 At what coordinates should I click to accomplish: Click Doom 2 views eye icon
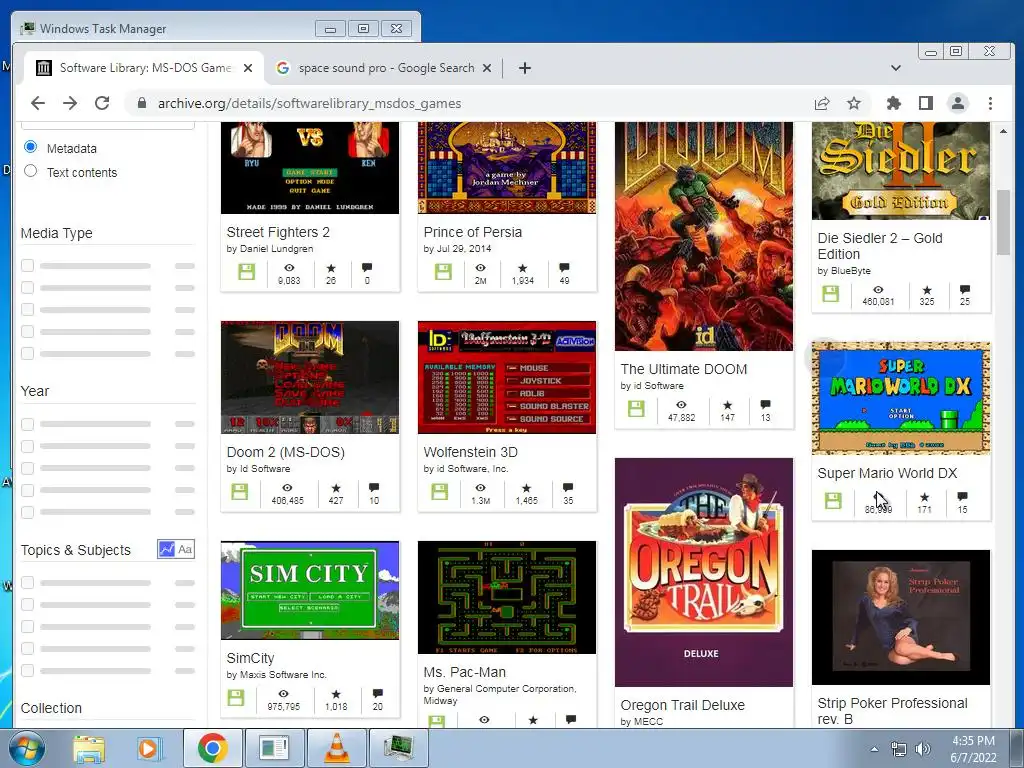(x=287, y=487)
